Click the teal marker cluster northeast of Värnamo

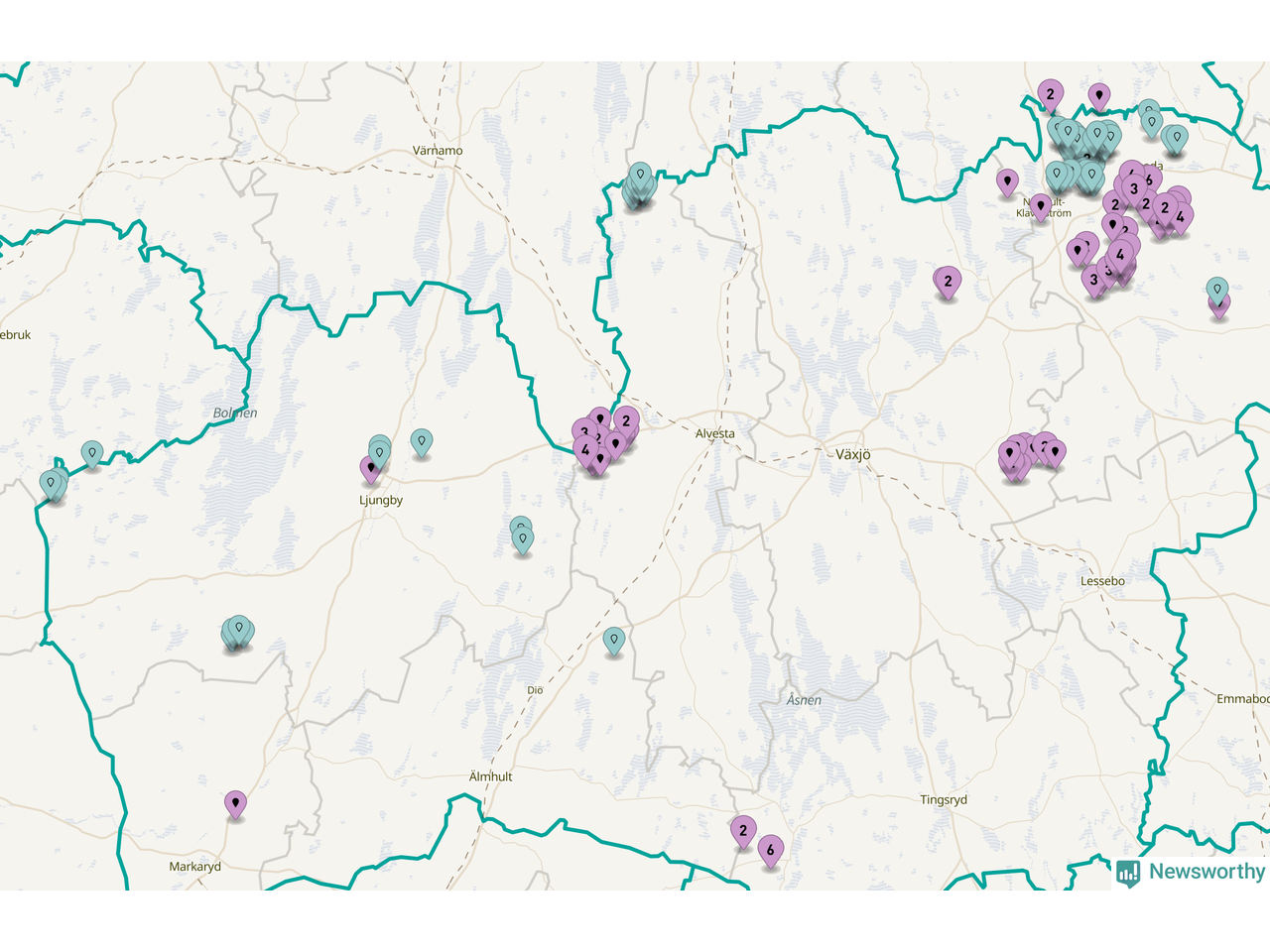[639, 185]
